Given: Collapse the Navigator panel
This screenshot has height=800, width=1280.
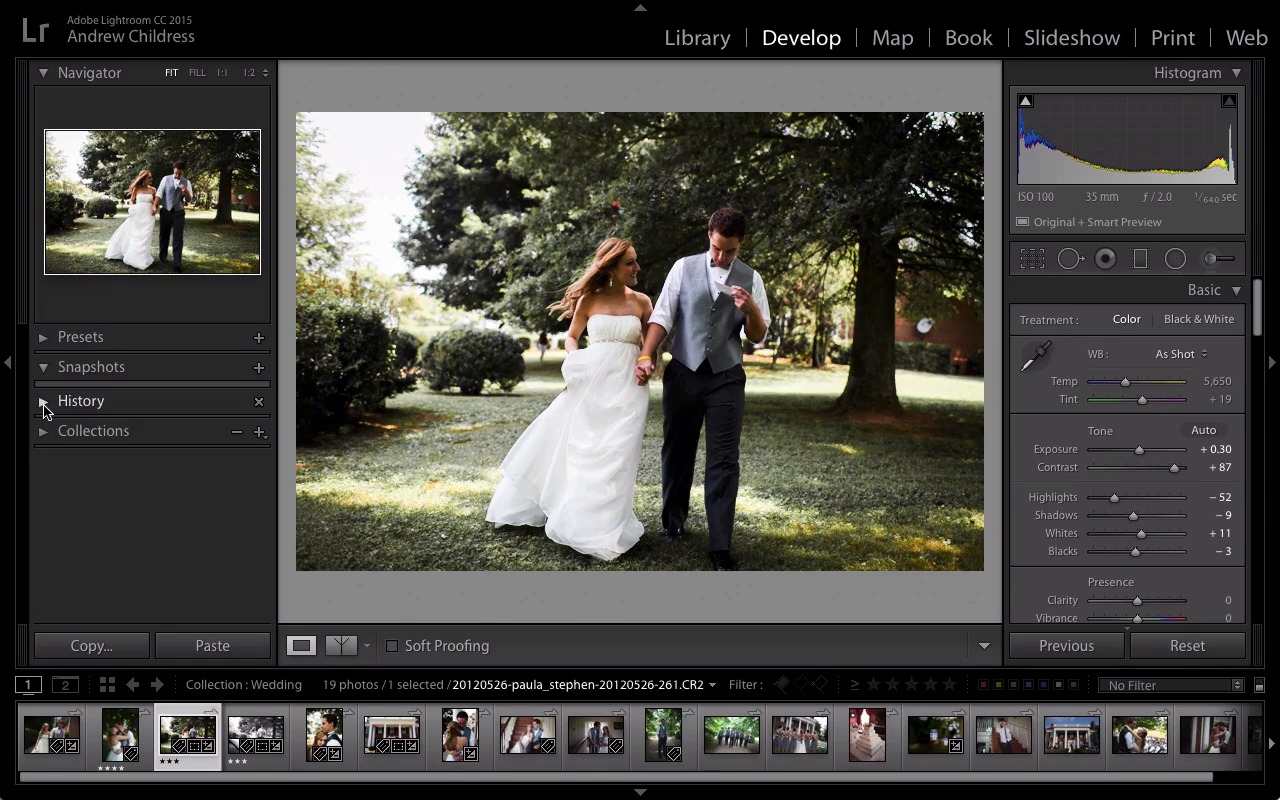Looking at the screenshot, I should 43,73.
